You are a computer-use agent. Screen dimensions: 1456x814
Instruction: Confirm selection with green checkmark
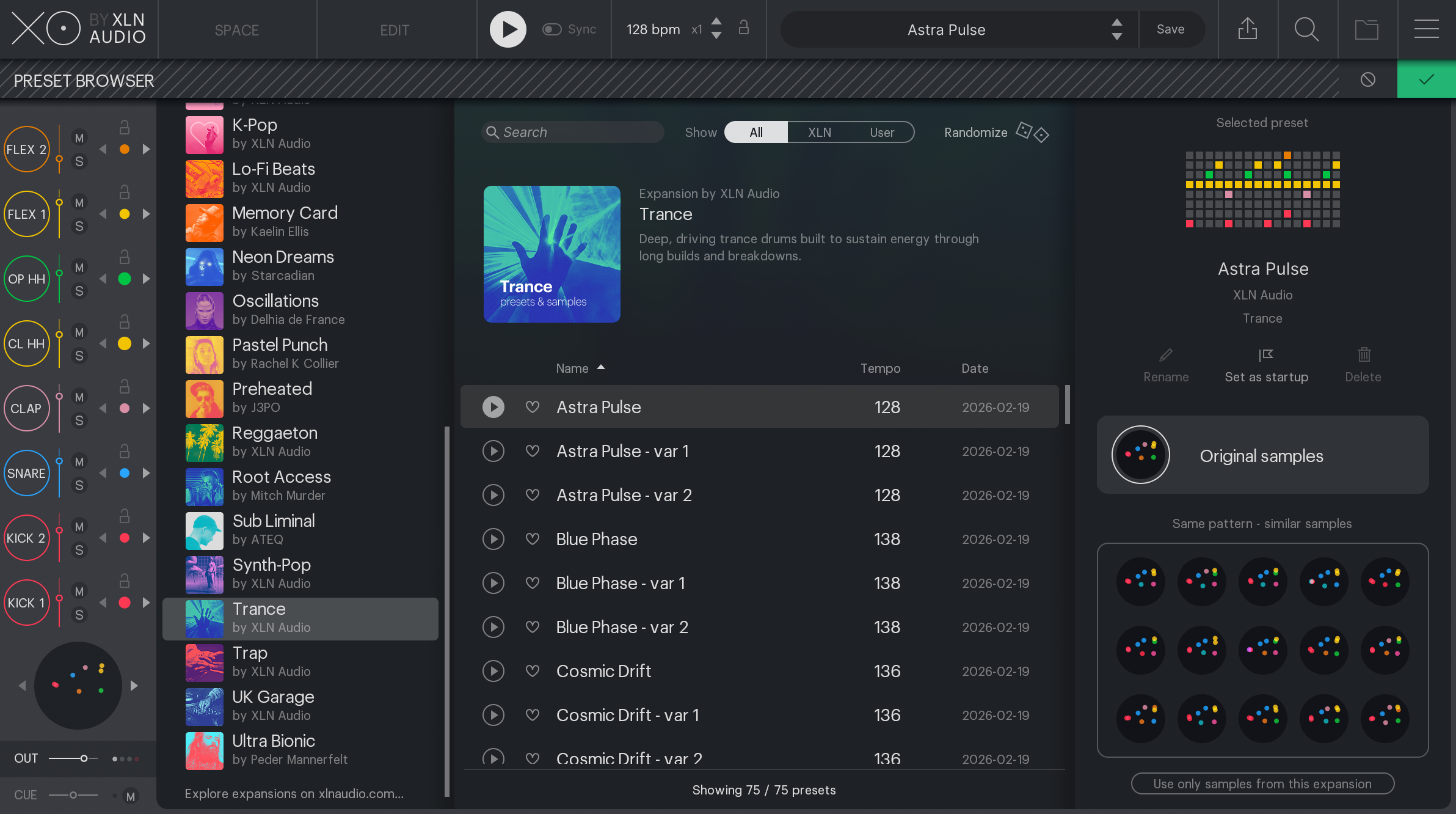click(1426, 79)
